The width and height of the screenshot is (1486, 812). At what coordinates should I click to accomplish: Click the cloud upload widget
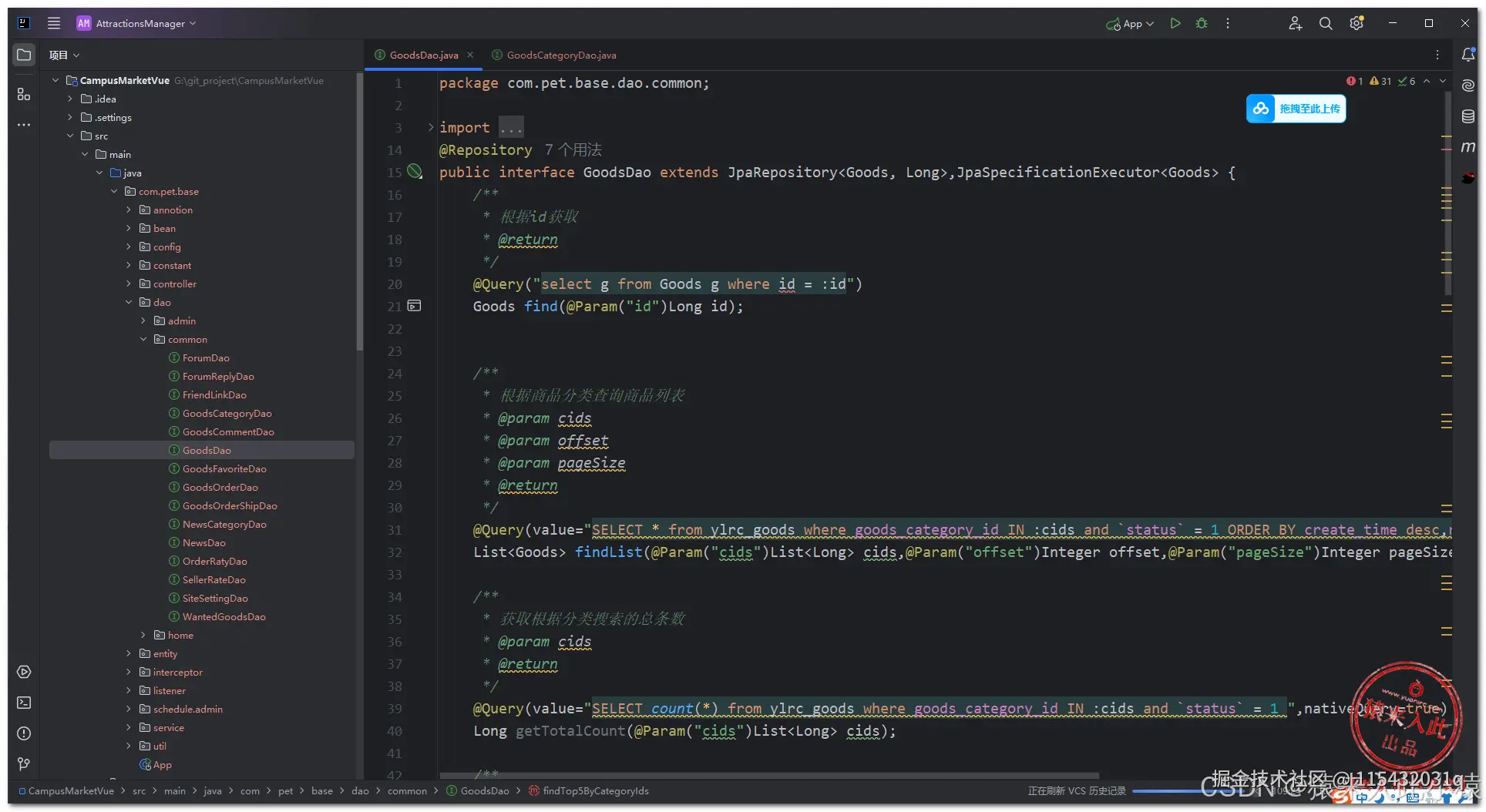pyautogui.click(x=1296, y=109)
